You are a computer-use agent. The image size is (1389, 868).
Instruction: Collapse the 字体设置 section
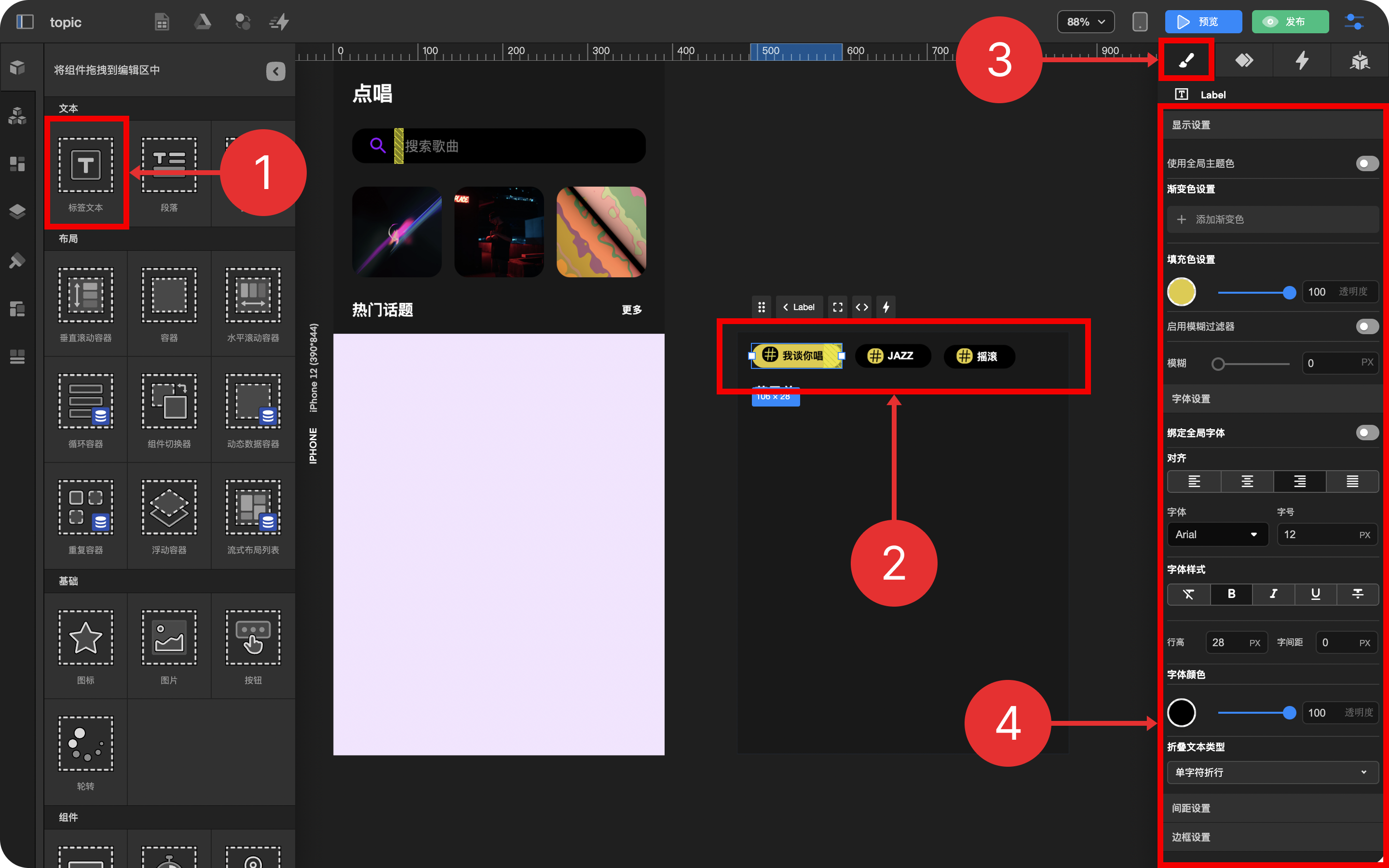pos(1272,398)
